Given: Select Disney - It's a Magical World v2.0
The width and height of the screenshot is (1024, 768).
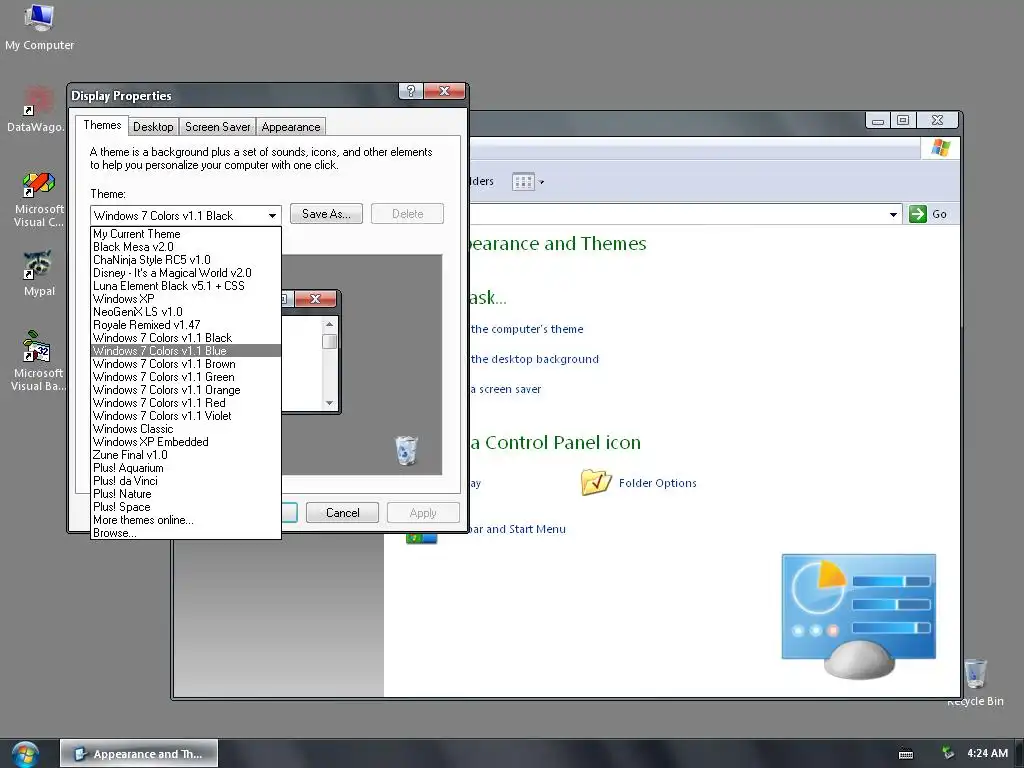Looking at the screenshot, I should coord(186,273).
